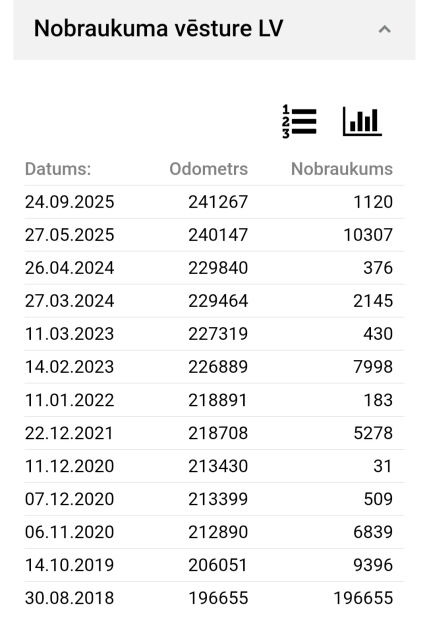Click the 22.12.2021 date
Viewport: 429px width, 628px height.
pos(70,433)
